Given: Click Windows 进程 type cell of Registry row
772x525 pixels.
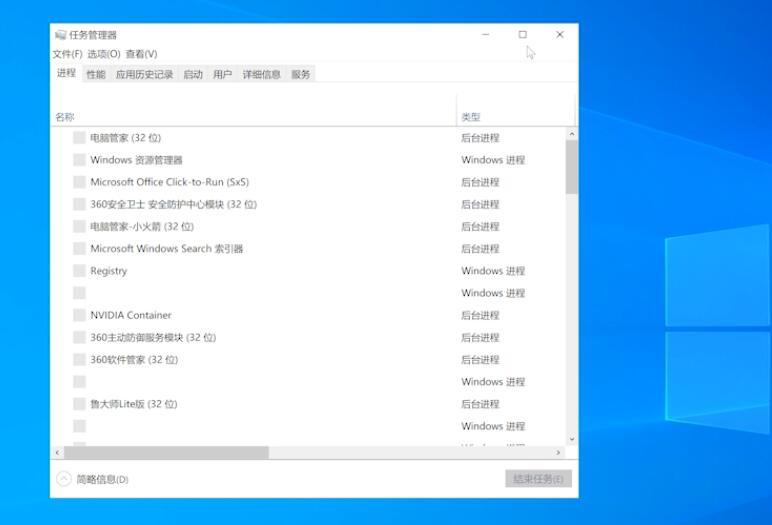Looking at the screenshot, I should pos(493,270).
